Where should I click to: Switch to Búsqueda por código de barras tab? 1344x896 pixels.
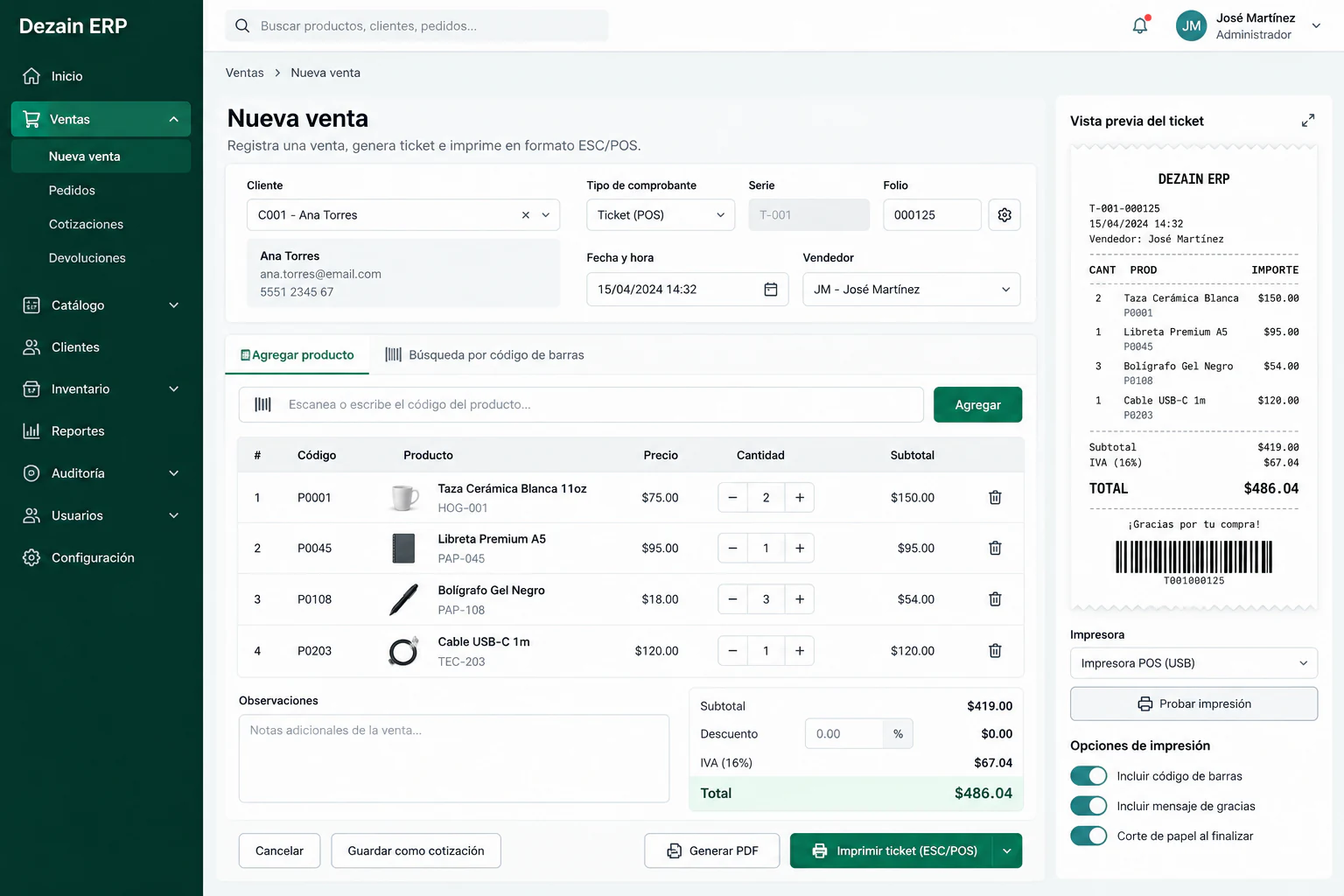485,354
